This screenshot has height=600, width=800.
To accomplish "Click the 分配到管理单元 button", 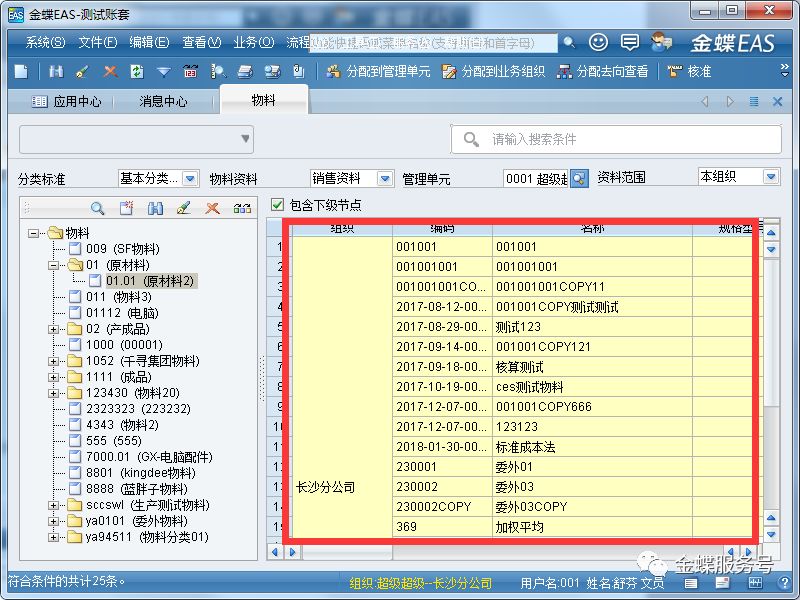I will (379, 71).
